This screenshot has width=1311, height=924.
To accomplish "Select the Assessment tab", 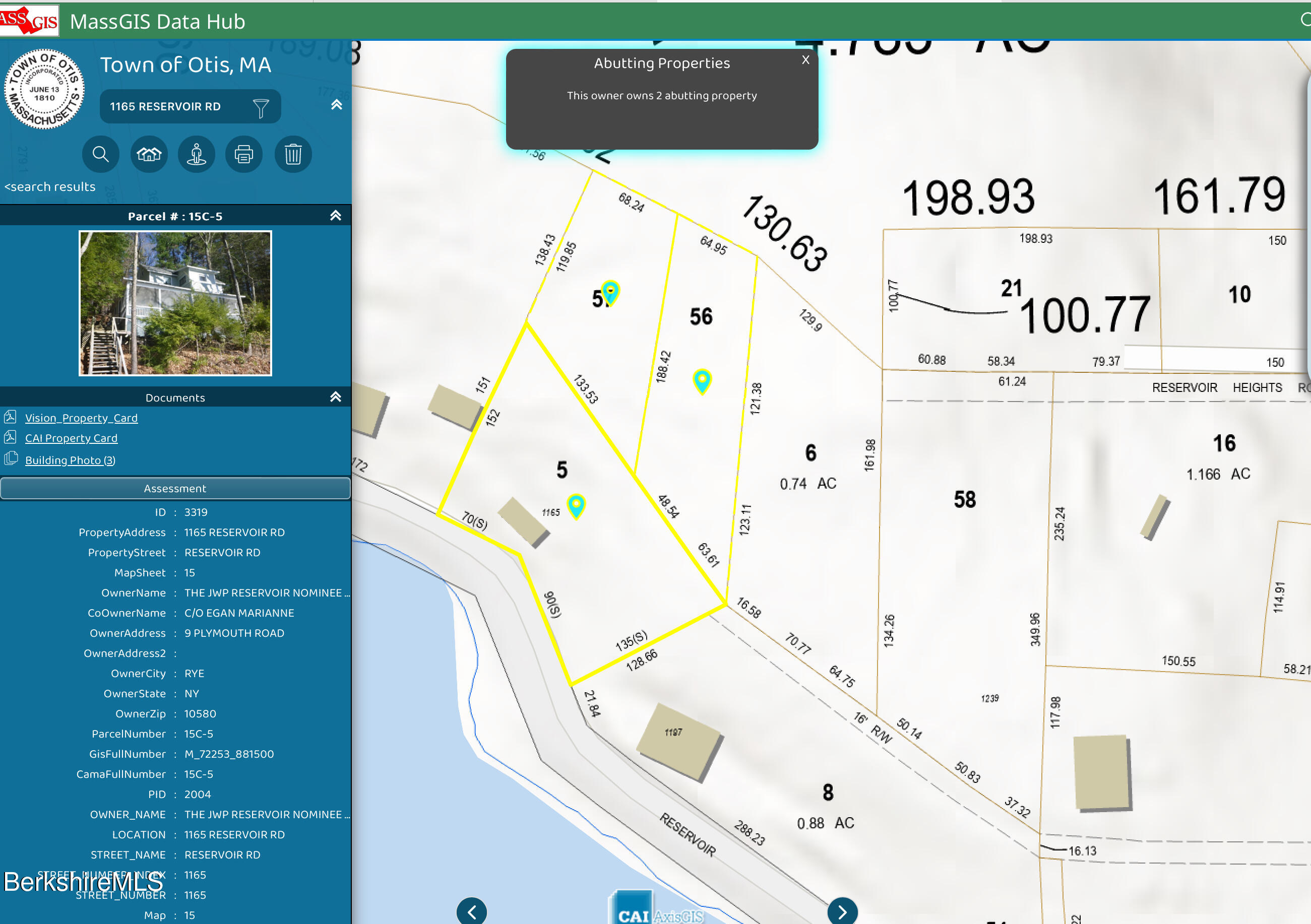I will click(175, 489).
